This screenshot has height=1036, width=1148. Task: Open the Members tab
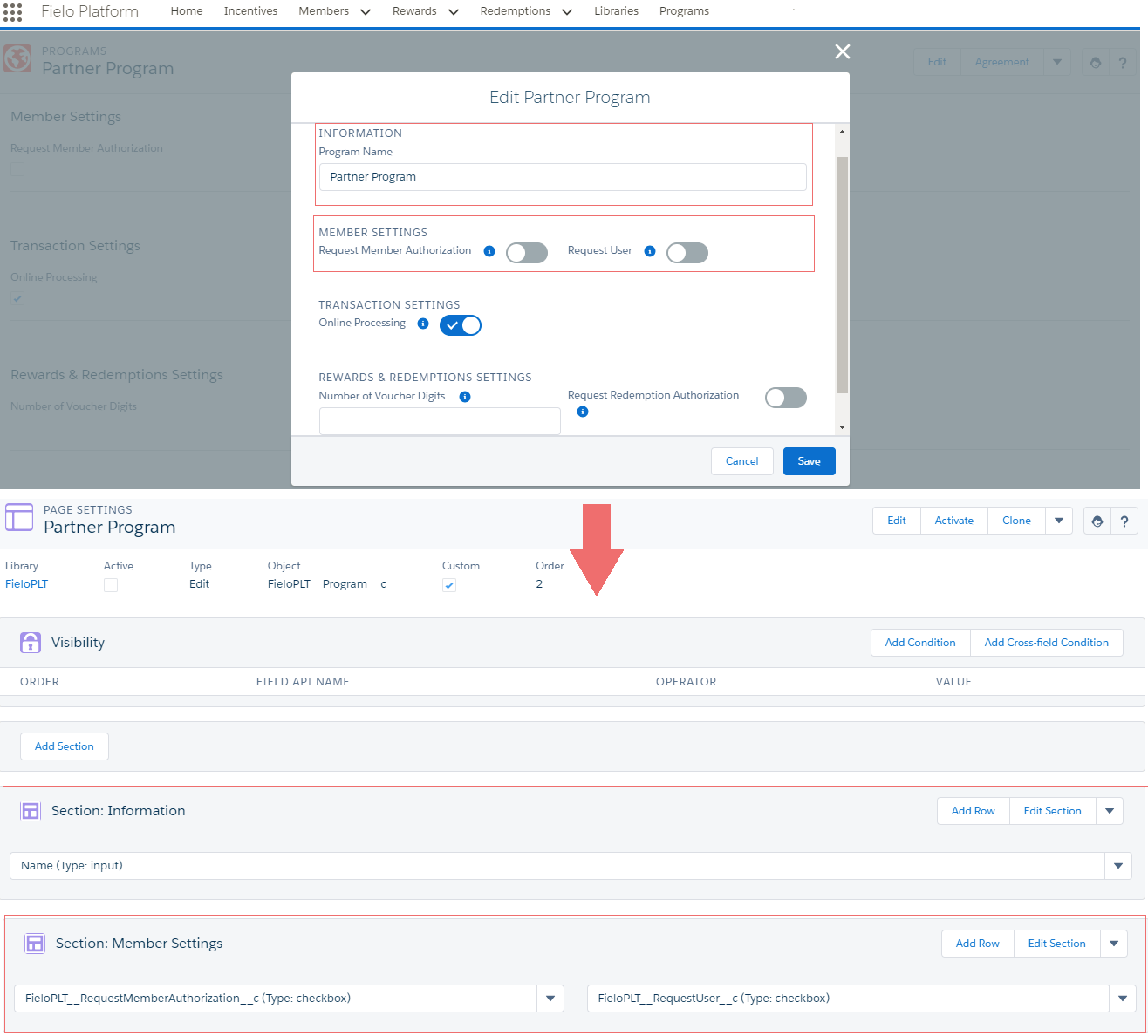tap(324, 11)
